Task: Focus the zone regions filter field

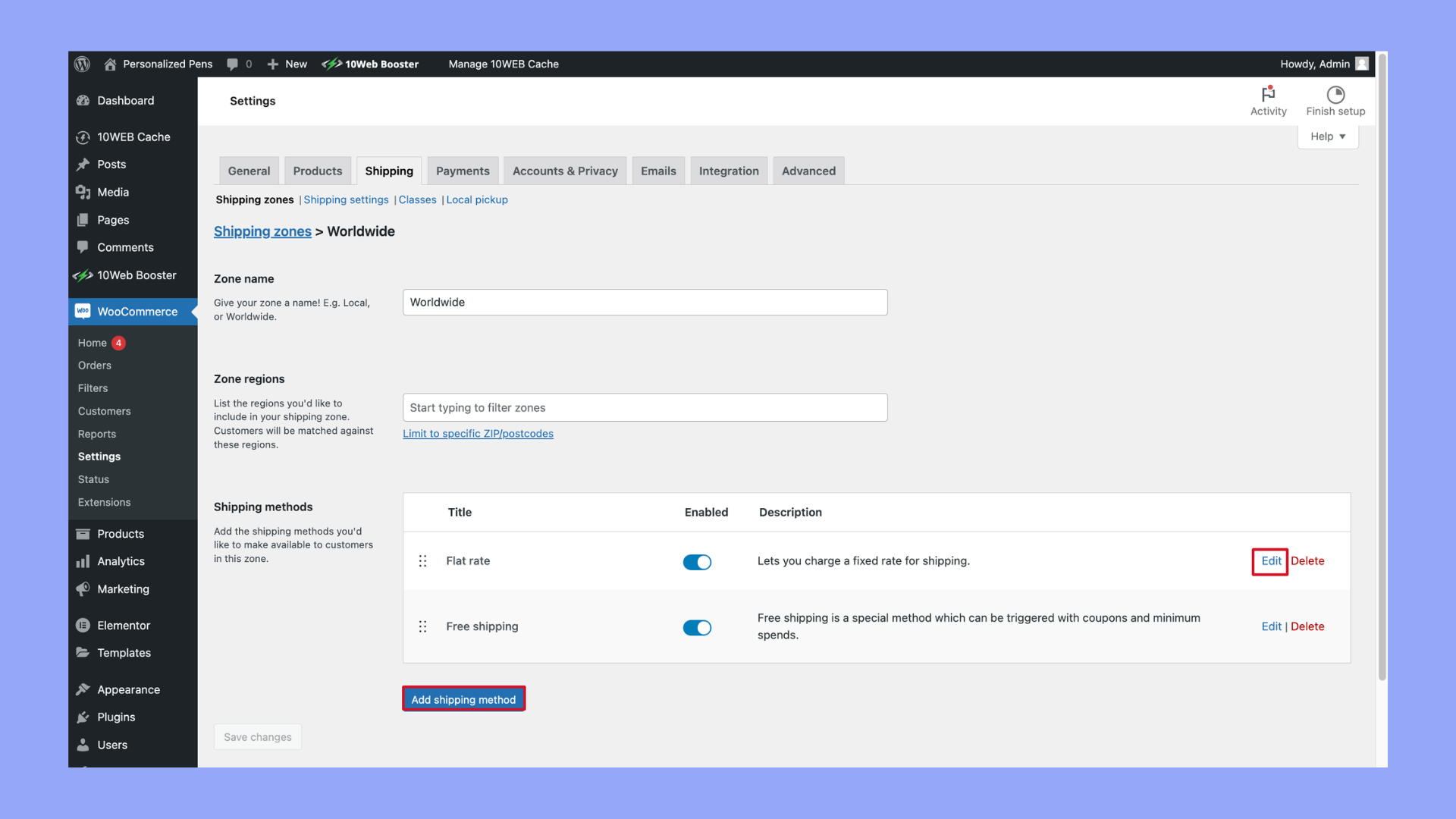Action: (645, 408)
